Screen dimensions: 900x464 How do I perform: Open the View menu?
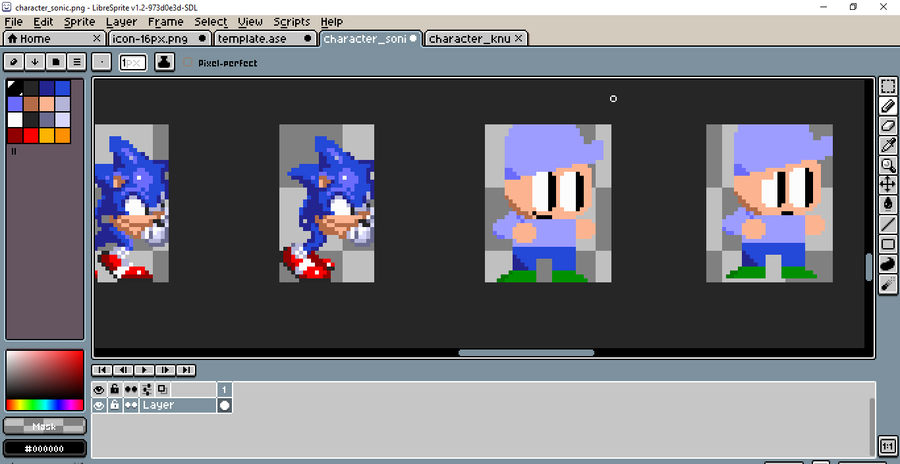pyautogui.click(x=250, y=22)
